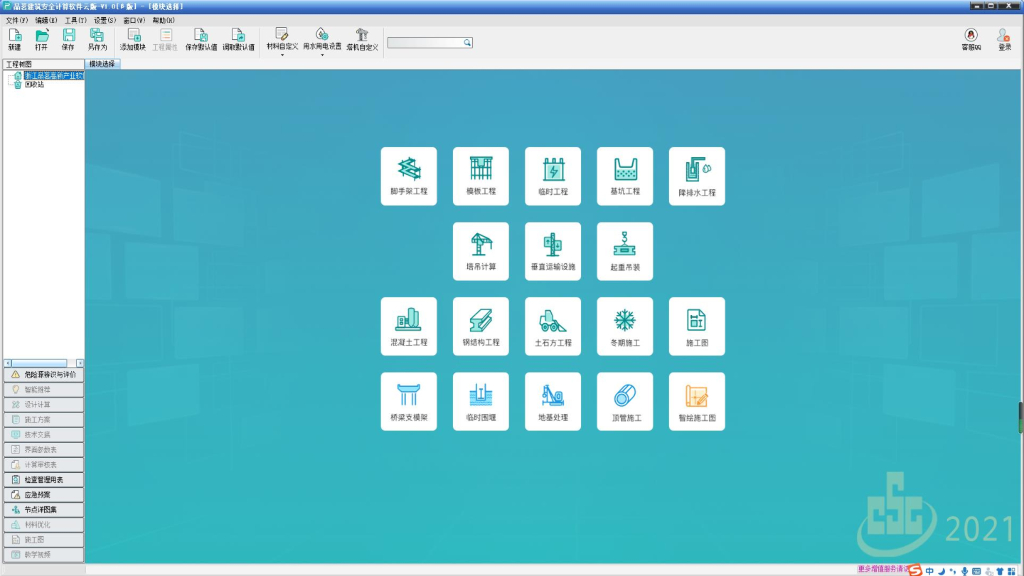Open the 施工图 module tile in the grid

pyautogui.click(x=697, y=327)
